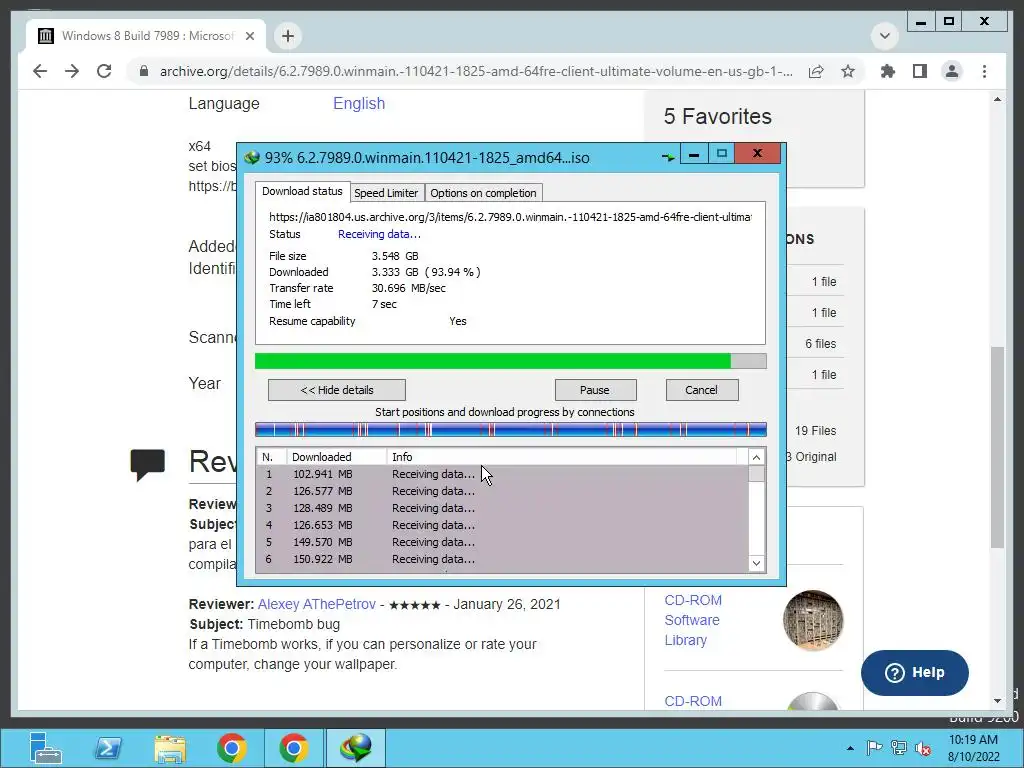Click the 5 Favorites text
Viewport: 1024px width, 768px height.
pyautogui.click(x=718, y=116)
